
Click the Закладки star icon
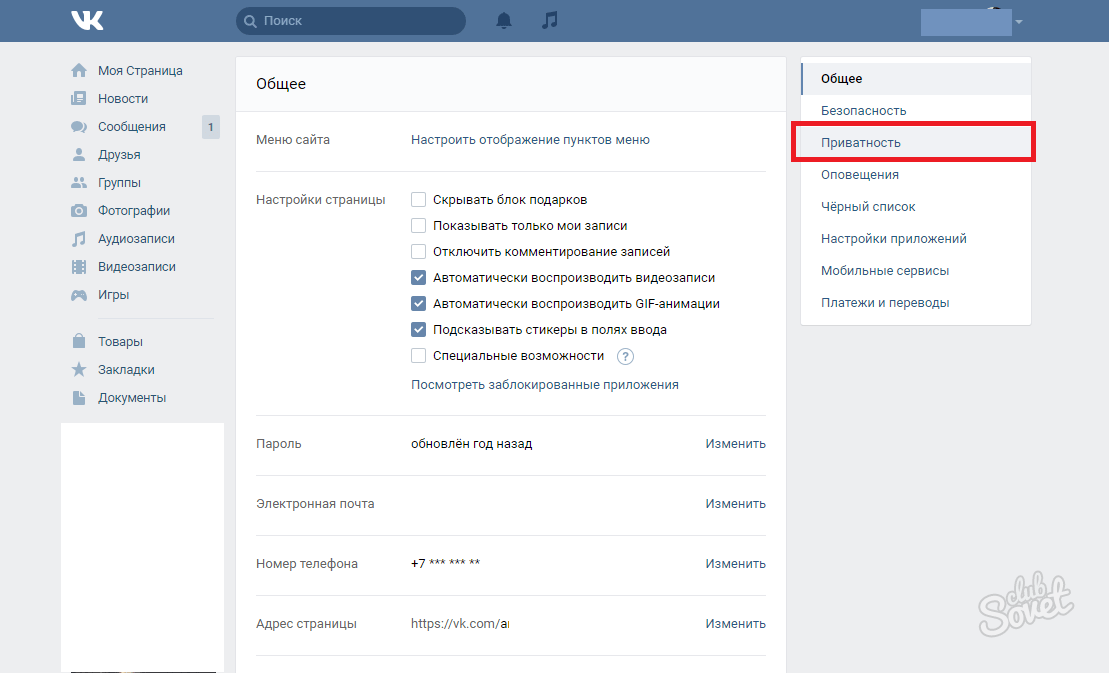pos(79,370)
